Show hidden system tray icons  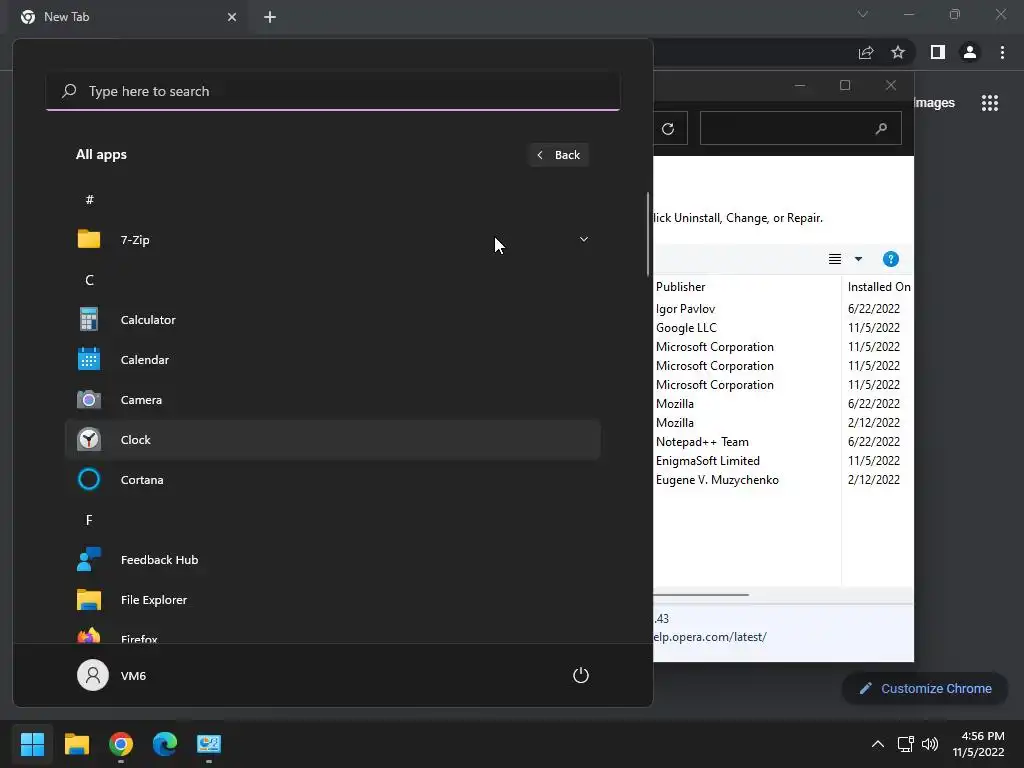[x=878, y=744]
